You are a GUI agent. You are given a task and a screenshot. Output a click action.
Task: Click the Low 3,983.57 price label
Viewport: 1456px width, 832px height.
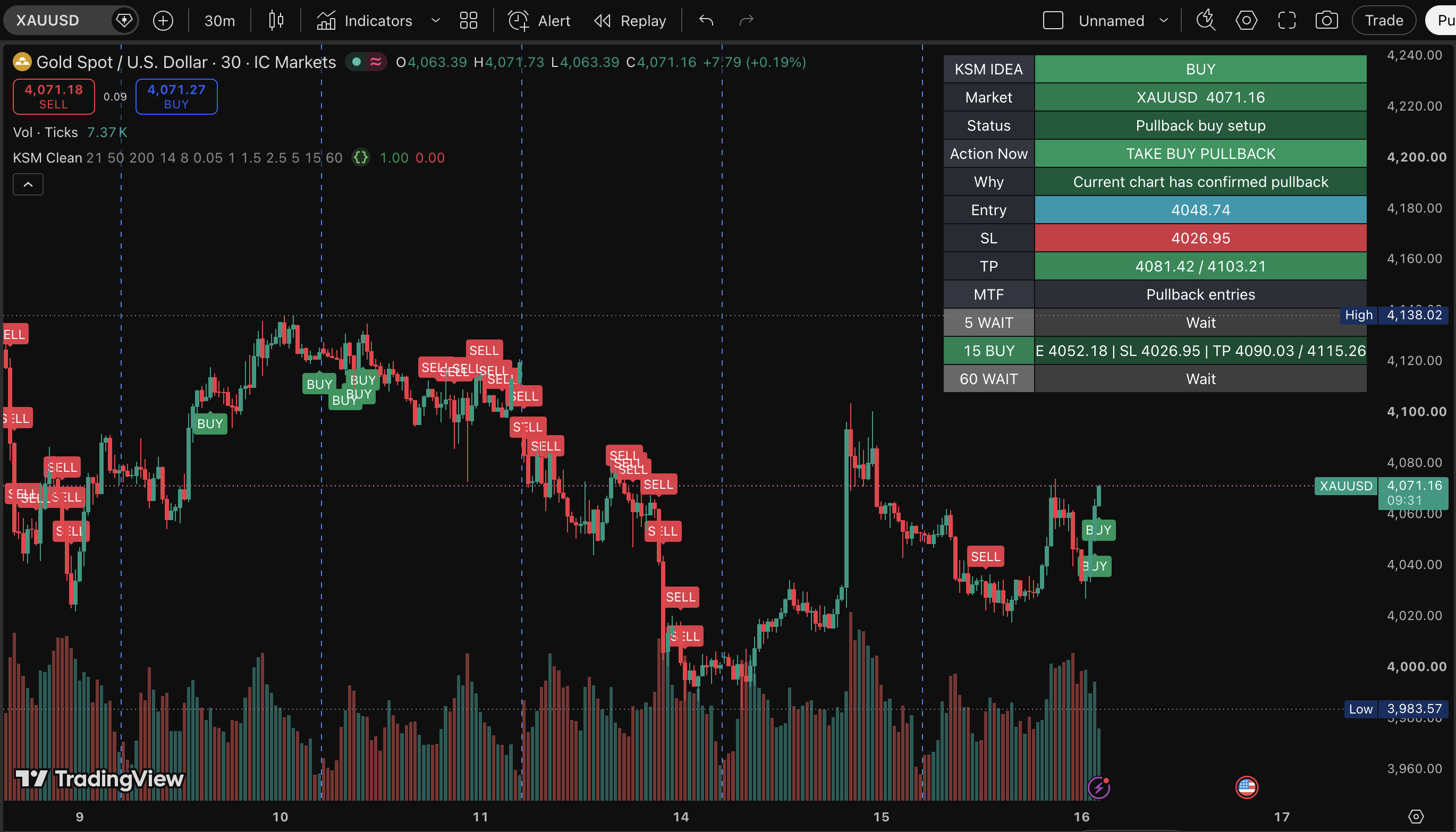coord(1396,709)
